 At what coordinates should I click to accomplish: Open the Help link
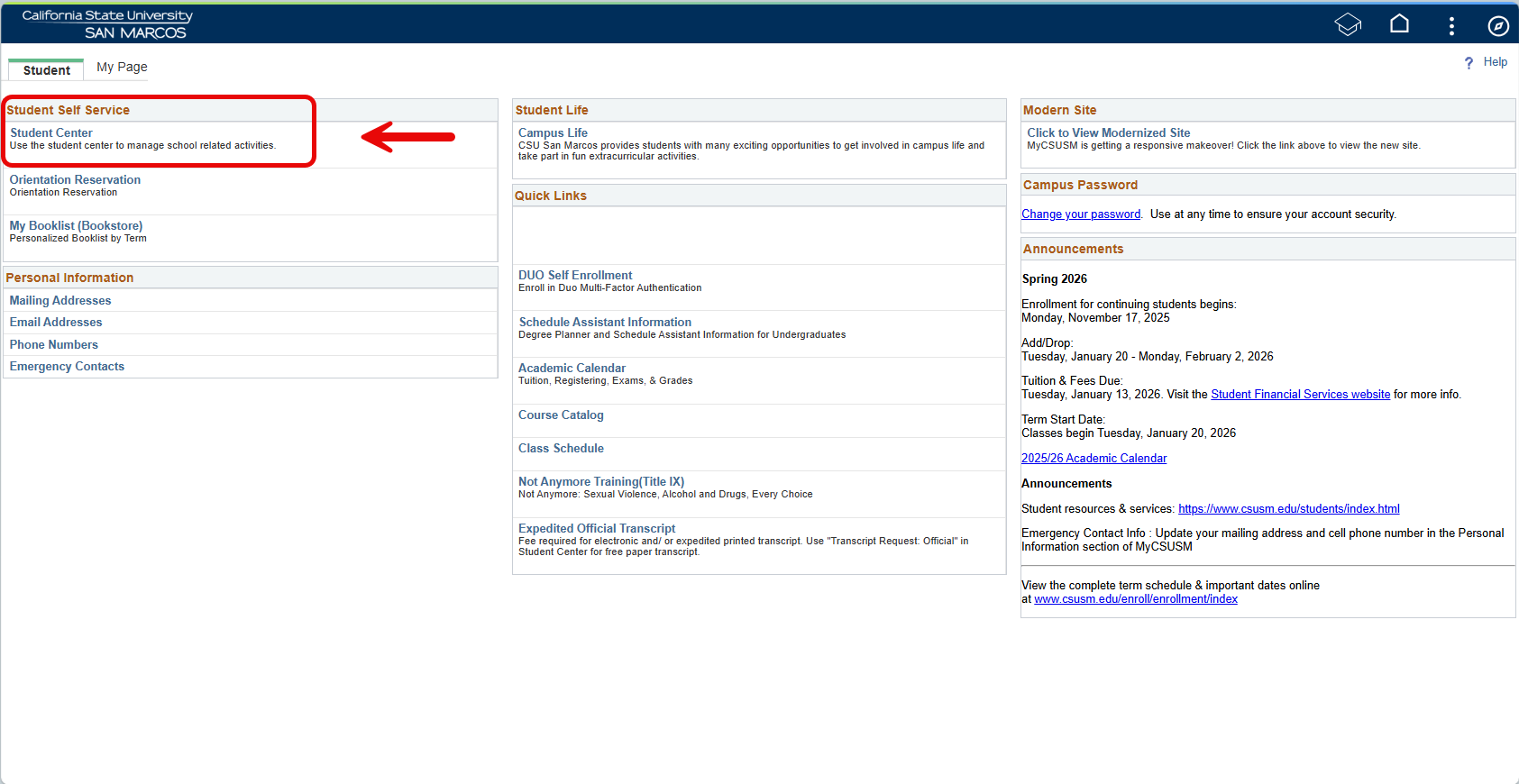[x=1496, y=62]
